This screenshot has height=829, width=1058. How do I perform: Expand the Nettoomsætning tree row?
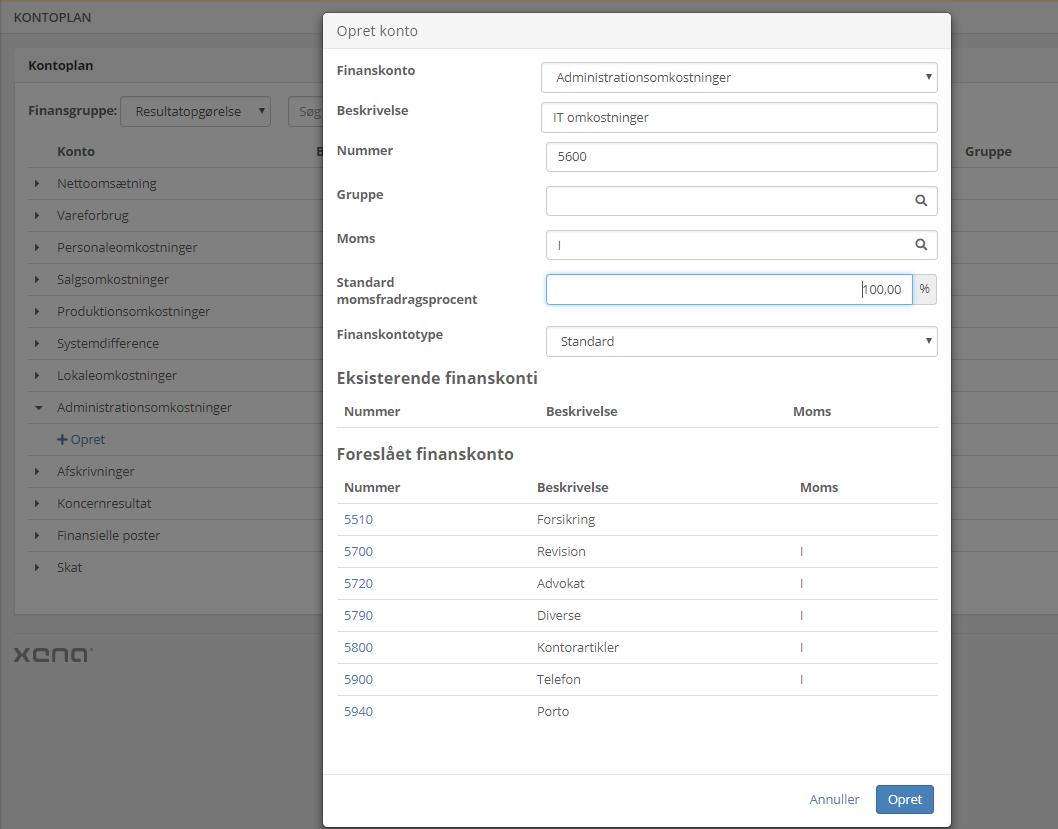point(37,184)
